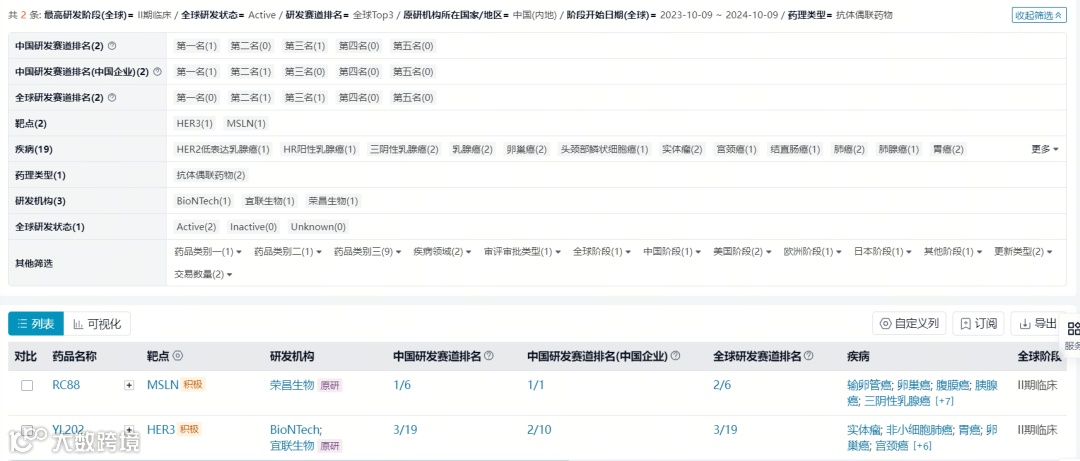The width and height of the screenshot is (1080, 461).
Task: Open 审评审批类型(1) dropdown
Action: click(x=522, y=252)
